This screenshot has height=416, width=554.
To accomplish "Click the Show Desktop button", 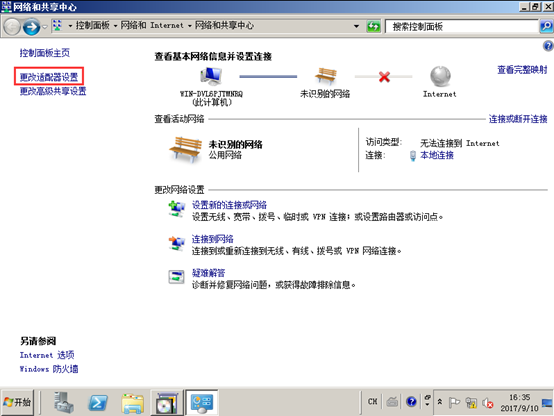I will tap(547, 403).
